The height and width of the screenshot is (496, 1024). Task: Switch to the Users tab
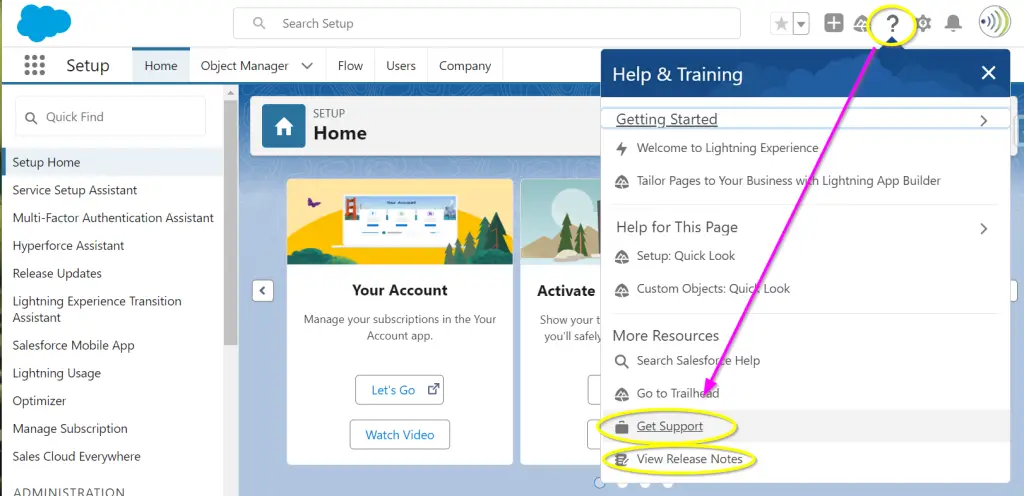point(401,66)
